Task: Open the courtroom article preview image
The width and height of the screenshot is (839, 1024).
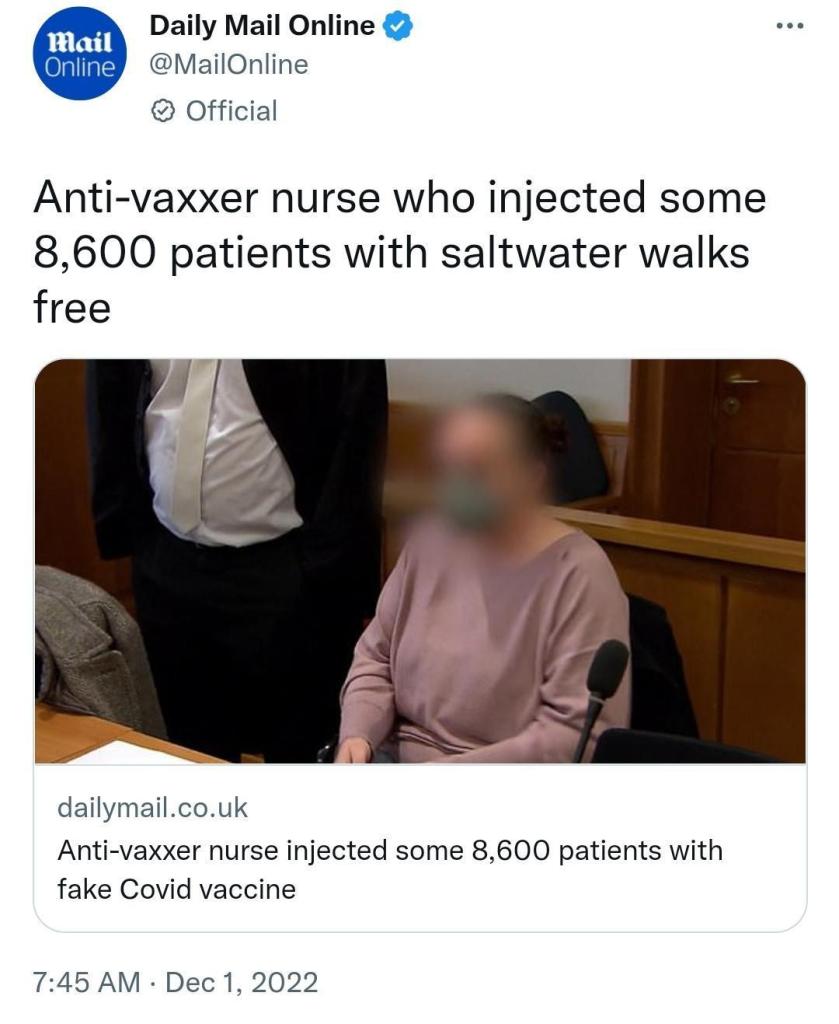Action: 420,561
